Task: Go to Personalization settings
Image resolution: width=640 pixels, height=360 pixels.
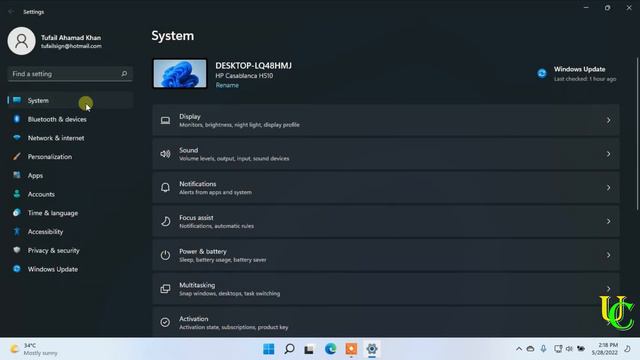Action: click(x=70, y=157)
